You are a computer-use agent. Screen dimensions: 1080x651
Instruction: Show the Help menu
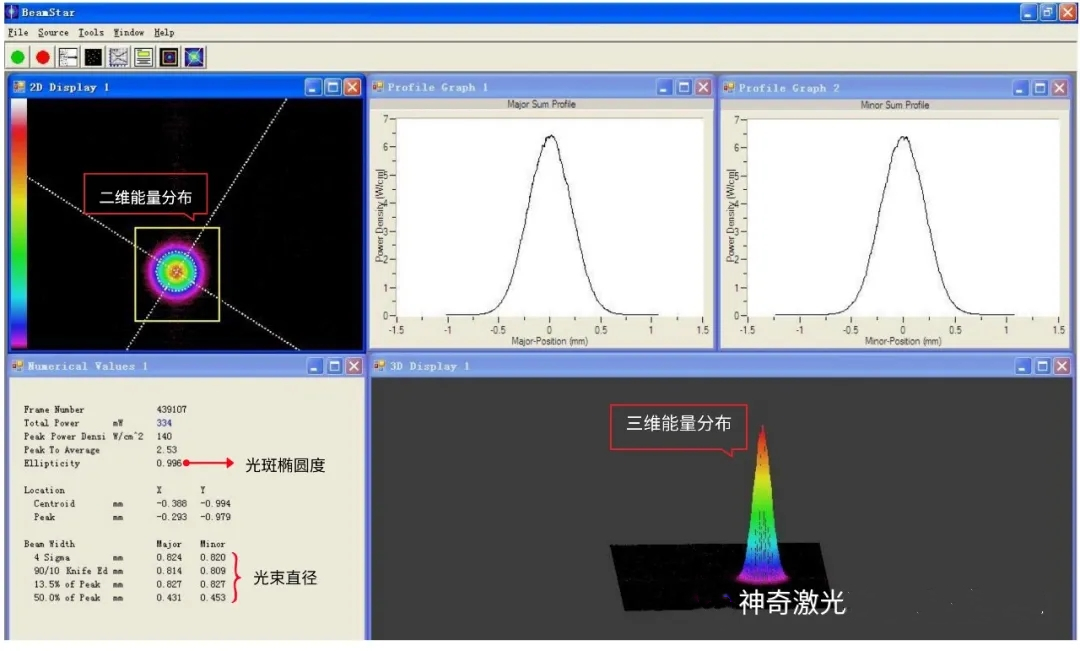tap(164, 33)
